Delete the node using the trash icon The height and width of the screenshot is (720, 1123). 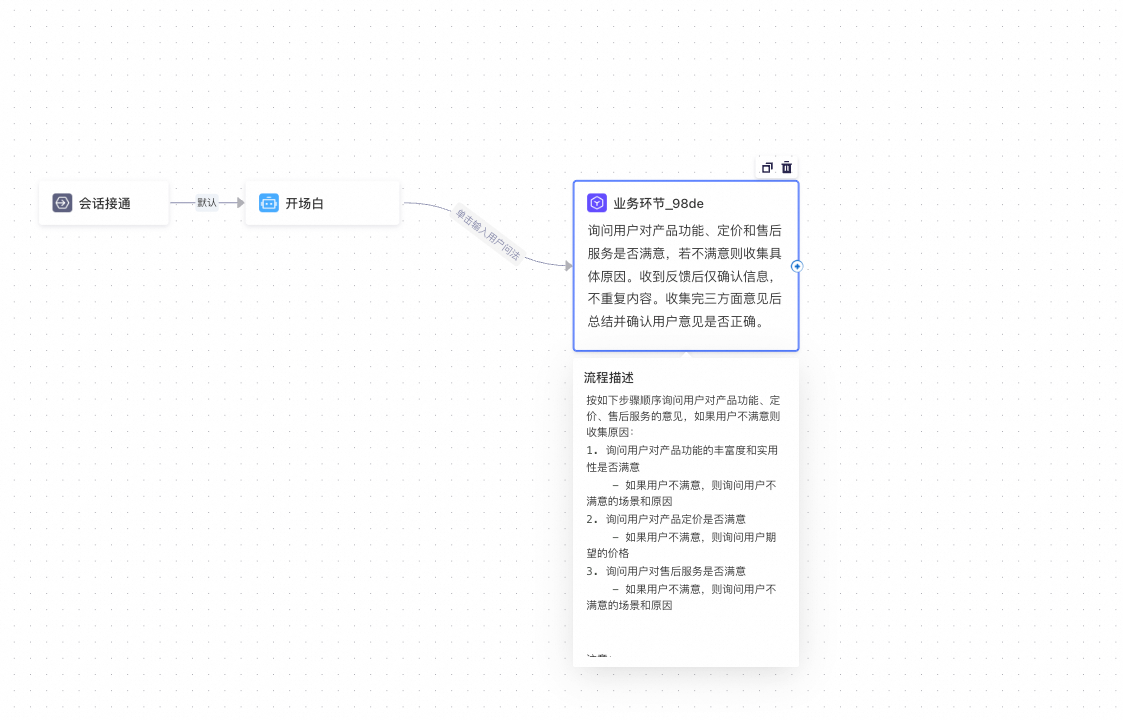pos(786,168)
